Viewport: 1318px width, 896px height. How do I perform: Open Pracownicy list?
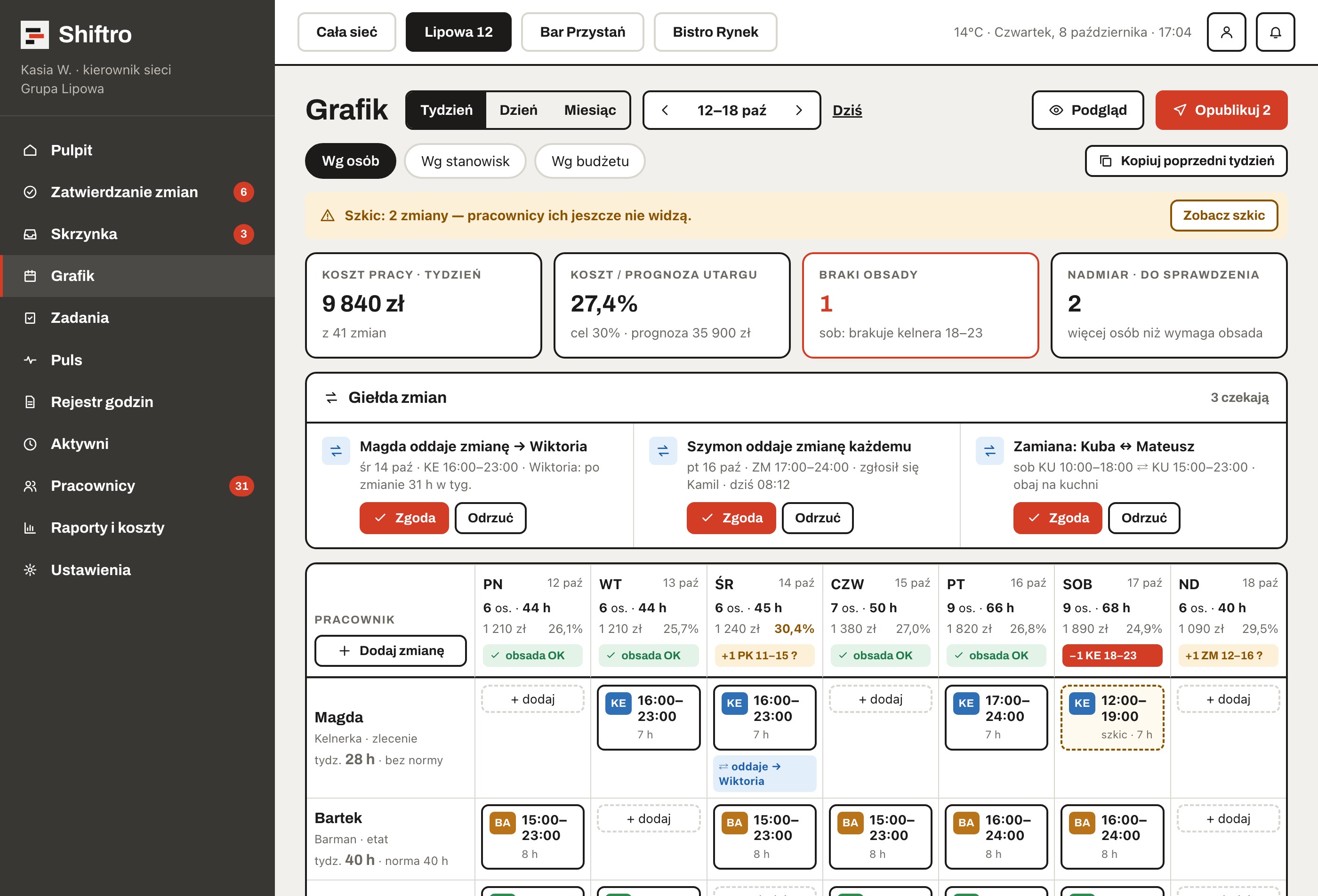click(137, 486)
